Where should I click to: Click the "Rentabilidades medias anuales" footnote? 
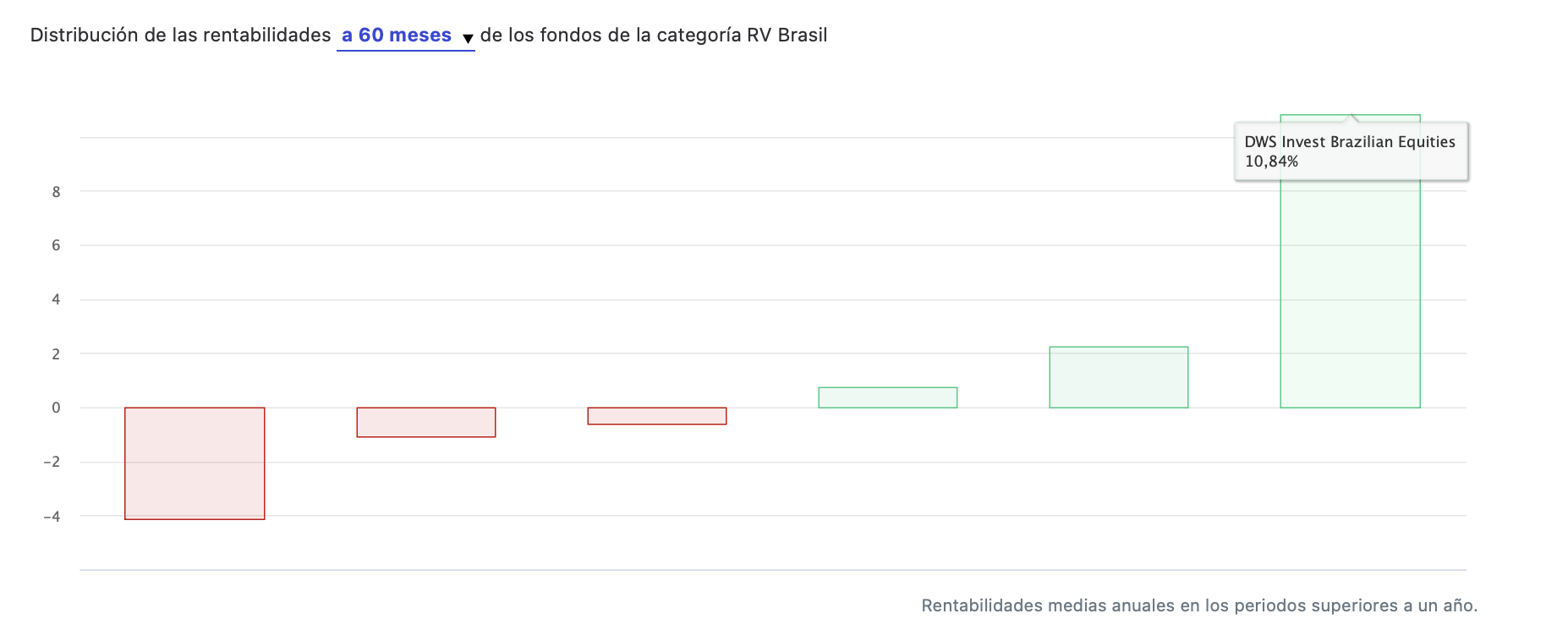[1199, 605]
